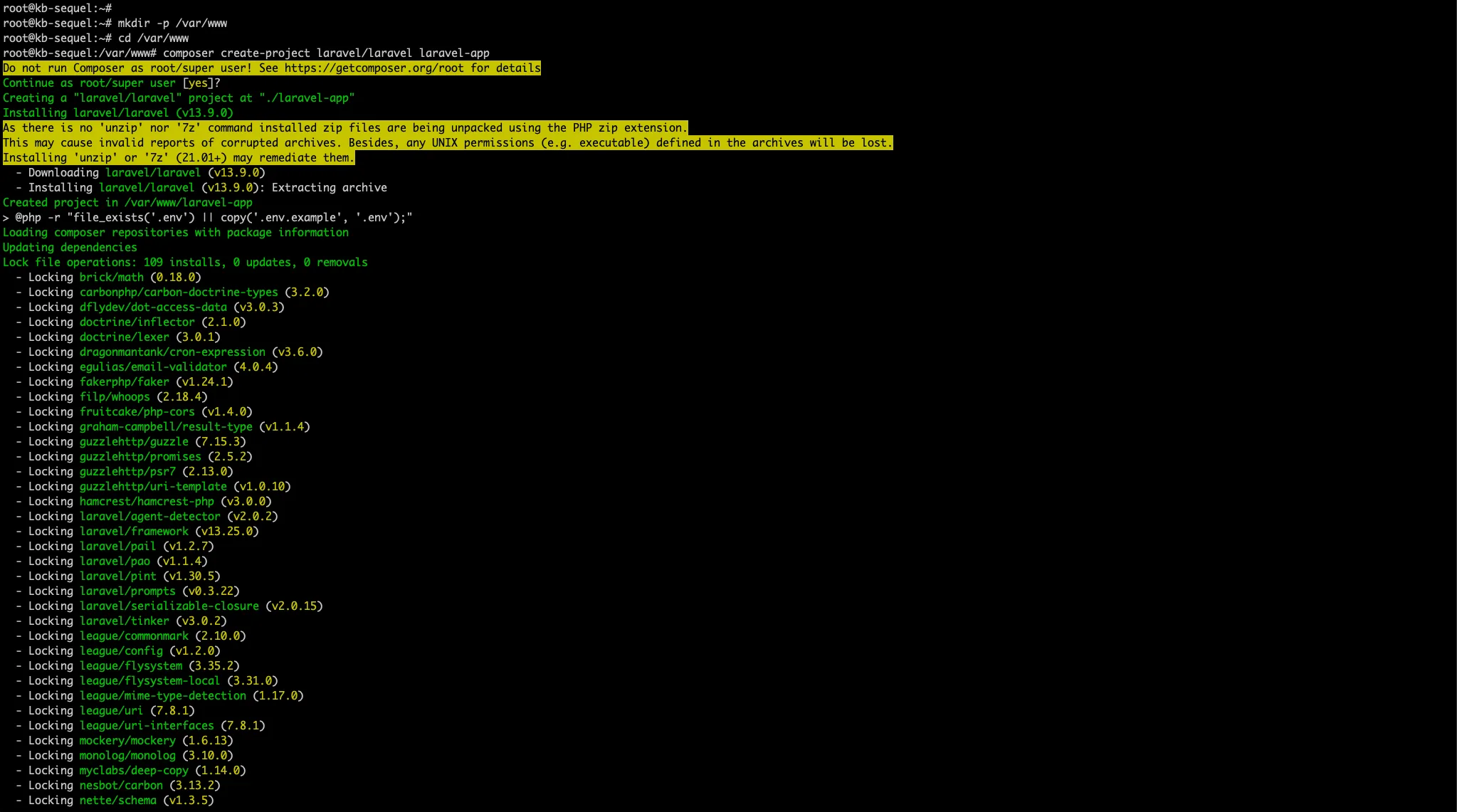Click the league/uri-interfaces package name
The height and width of the screenshot is (812, 1457).
point(147,726)
